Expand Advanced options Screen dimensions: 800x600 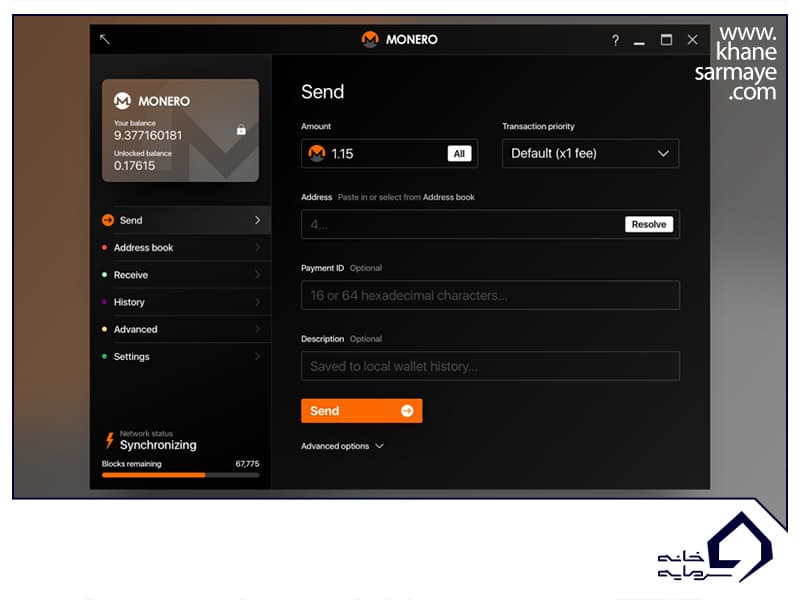point(342,446)
